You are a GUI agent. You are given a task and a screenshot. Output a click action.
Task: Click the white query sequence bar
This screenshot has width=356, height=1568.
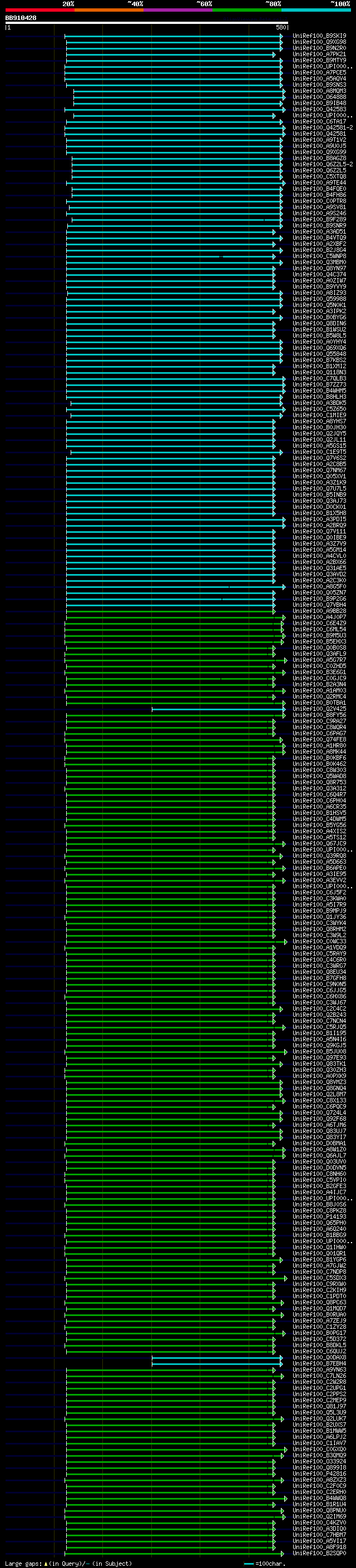pos(147,23)
